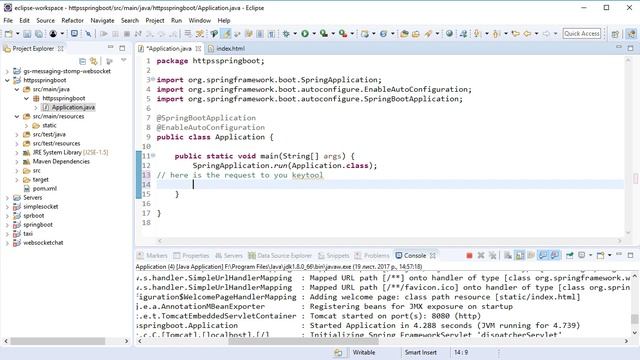Click the Last Edit Location icon
Screen dimensions: 640x360
point(515,34)
